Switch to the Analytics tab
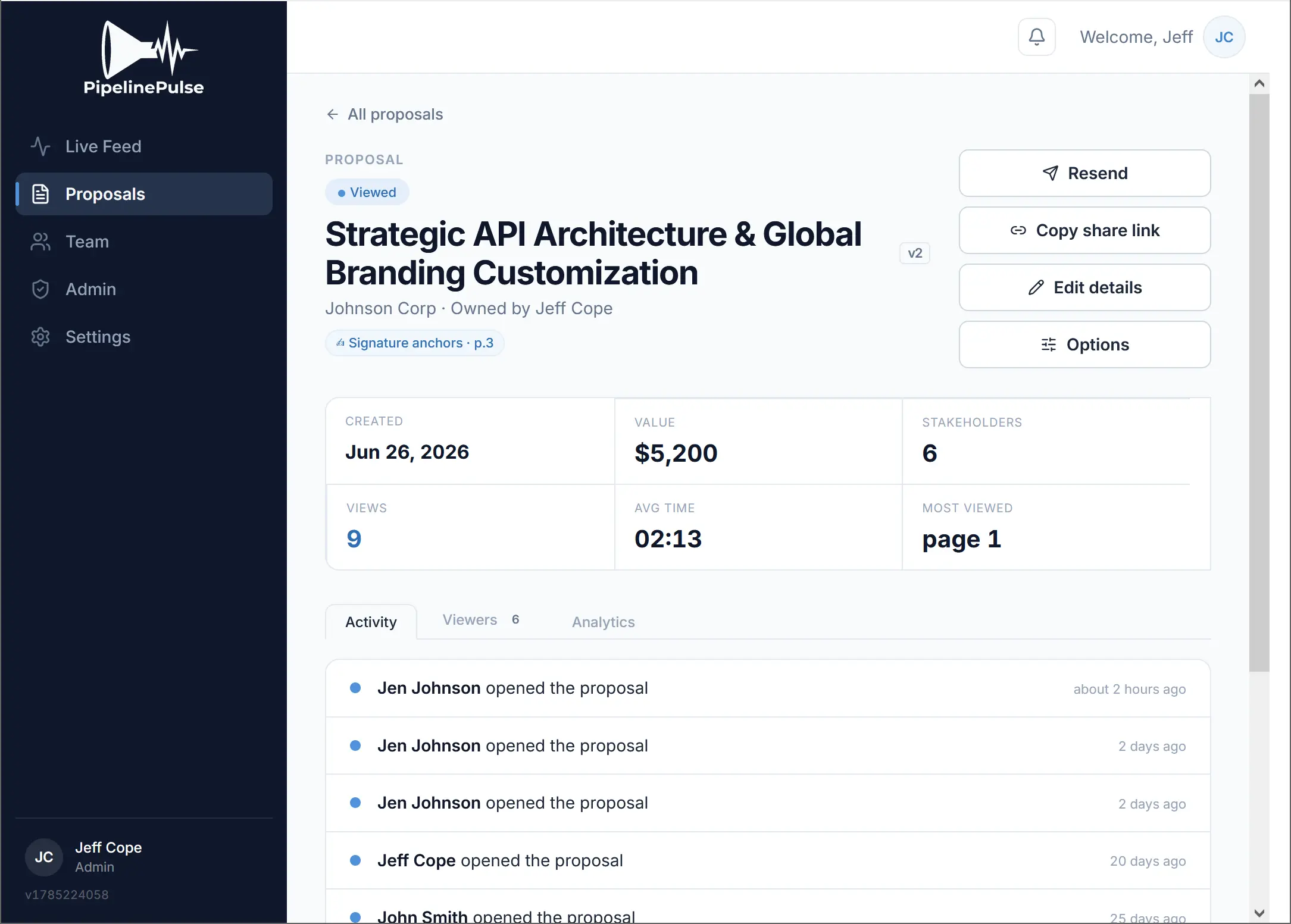This screenshot has height=924, width=1291. 603,622
